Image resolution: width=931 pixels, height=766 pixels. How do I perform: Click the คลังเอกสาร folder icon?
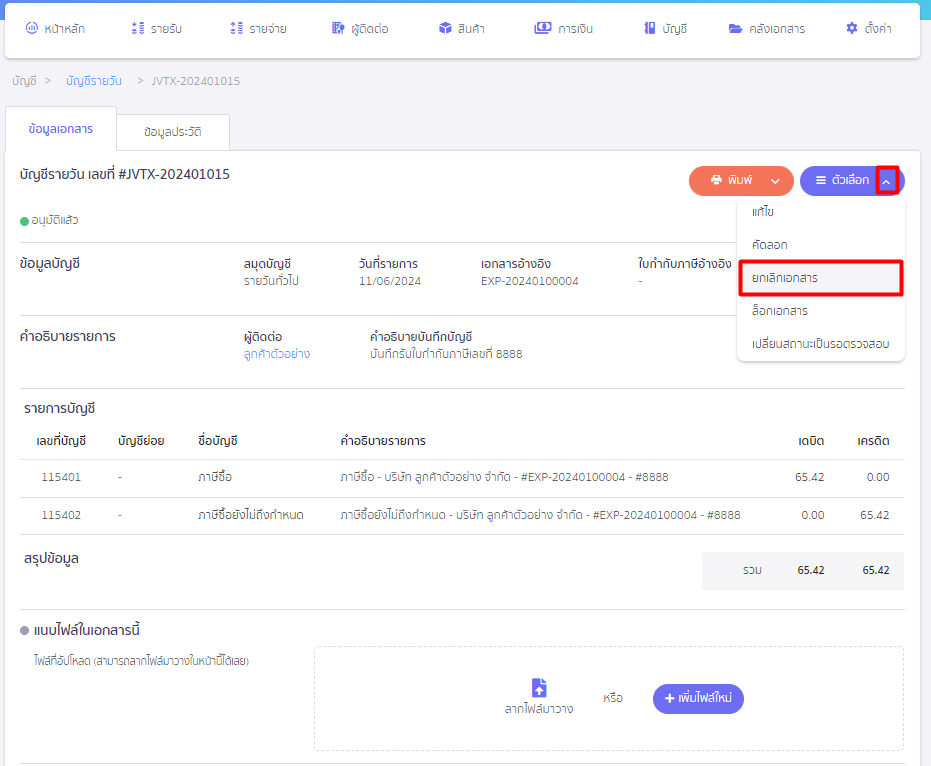tap(735, 28)
